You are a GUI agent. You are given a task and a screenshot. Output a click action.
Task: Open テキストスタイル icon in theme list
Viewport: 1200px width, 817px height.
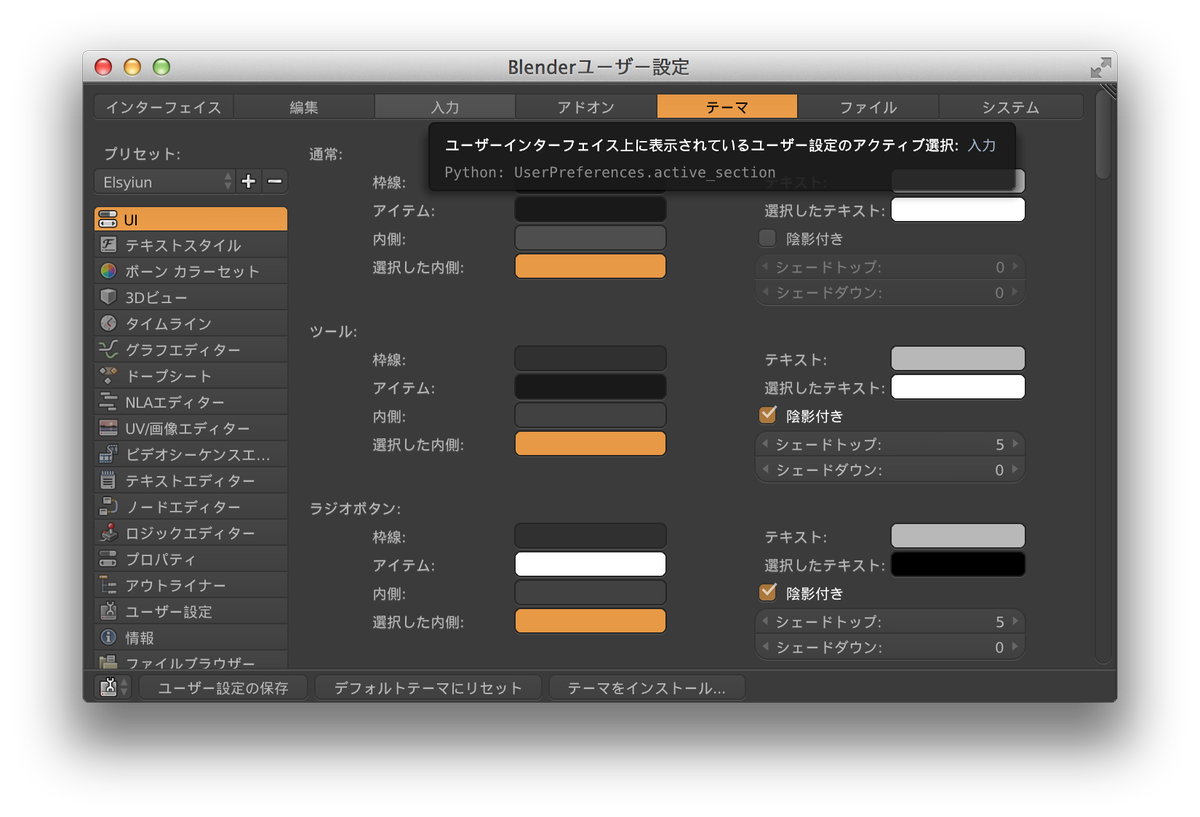[108, 245]
